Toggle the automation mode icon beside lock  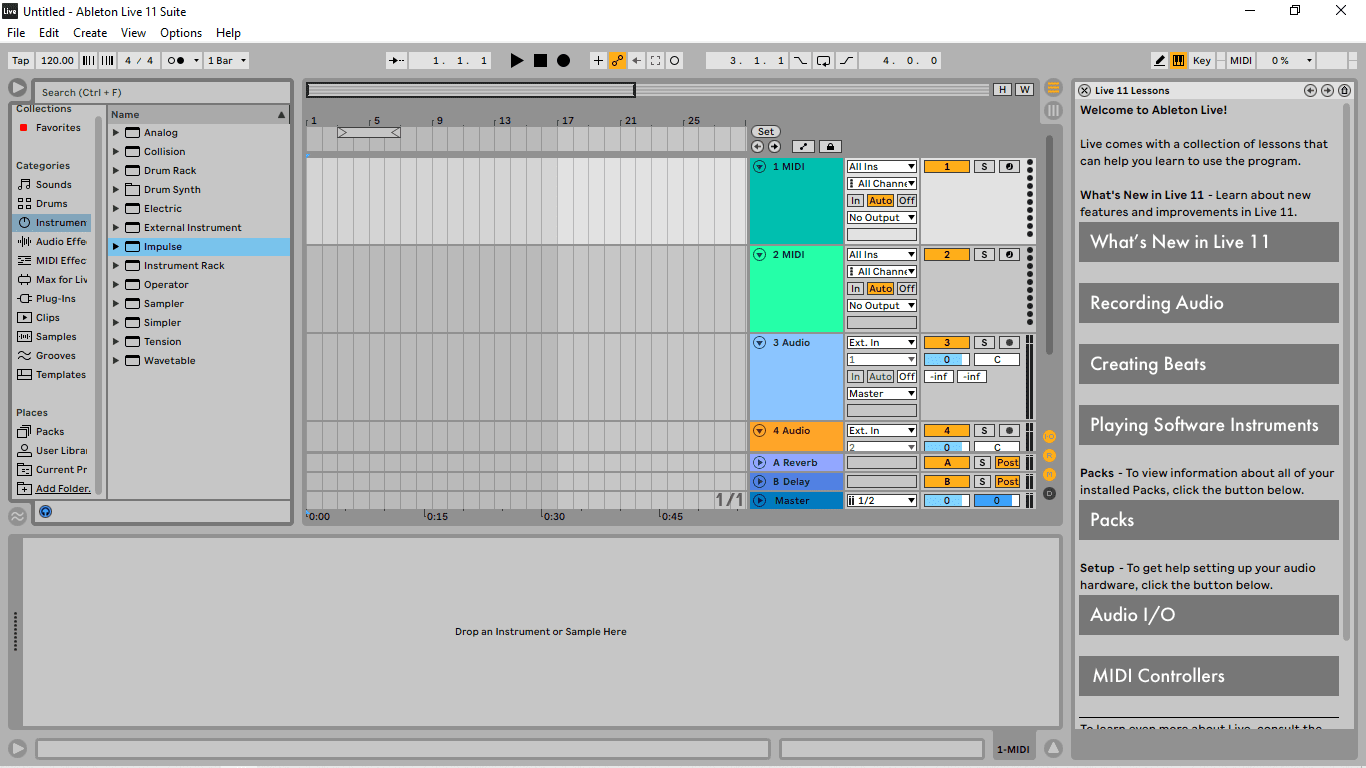coord(803,147)
